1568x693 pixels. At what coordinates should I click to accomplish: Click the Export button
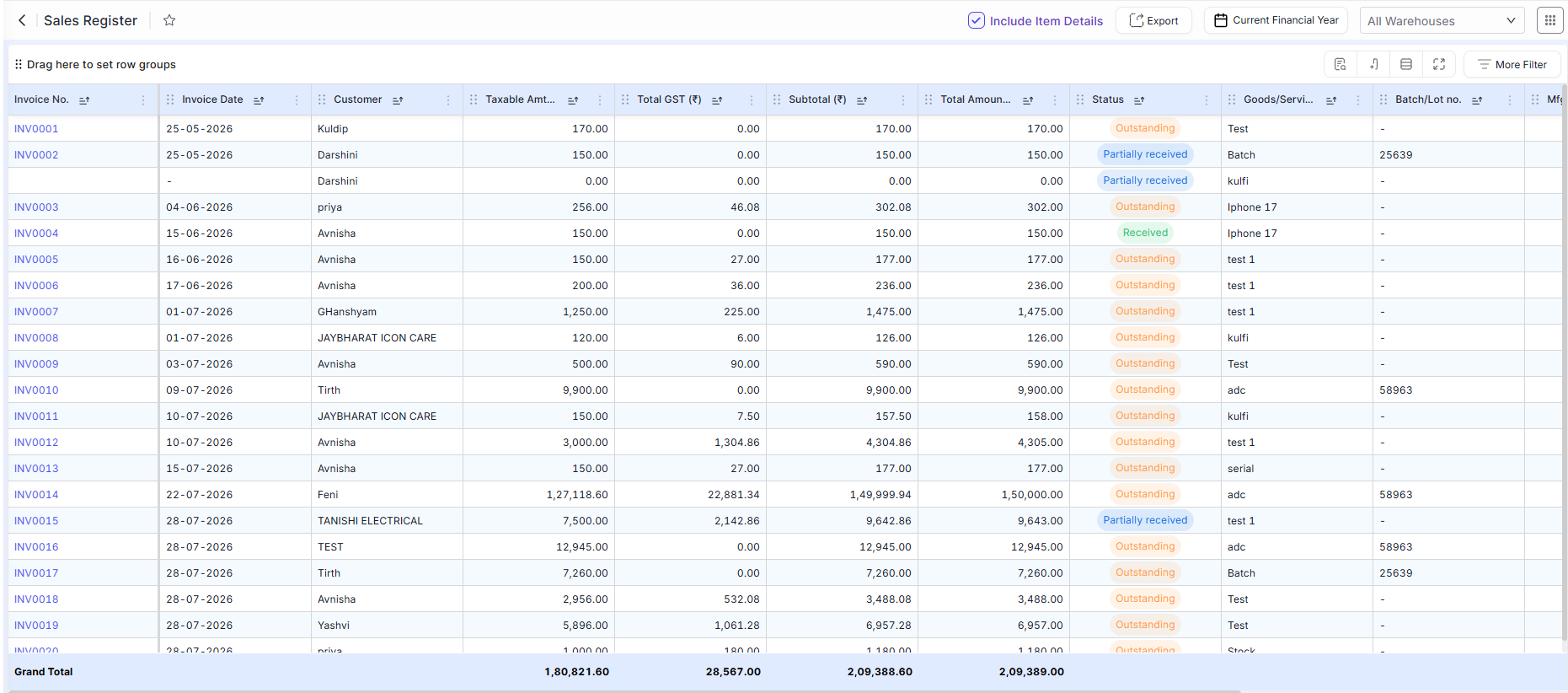click(1153, 20)
